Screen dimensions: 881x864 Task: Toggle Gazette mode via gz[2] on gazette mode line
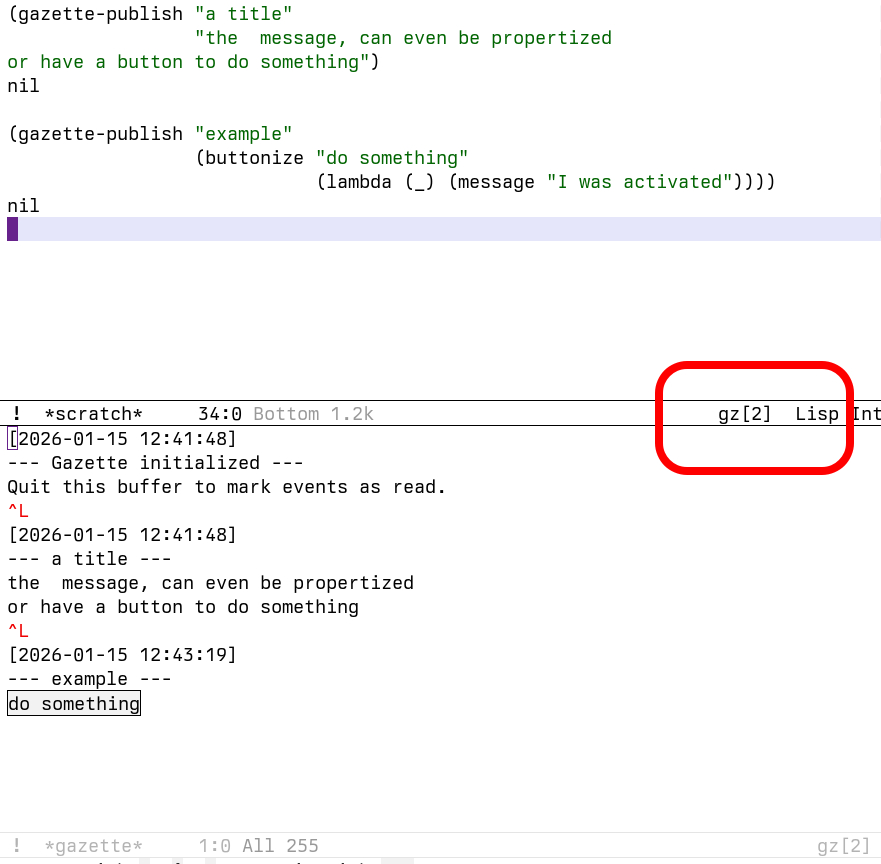tap(844, 845)
